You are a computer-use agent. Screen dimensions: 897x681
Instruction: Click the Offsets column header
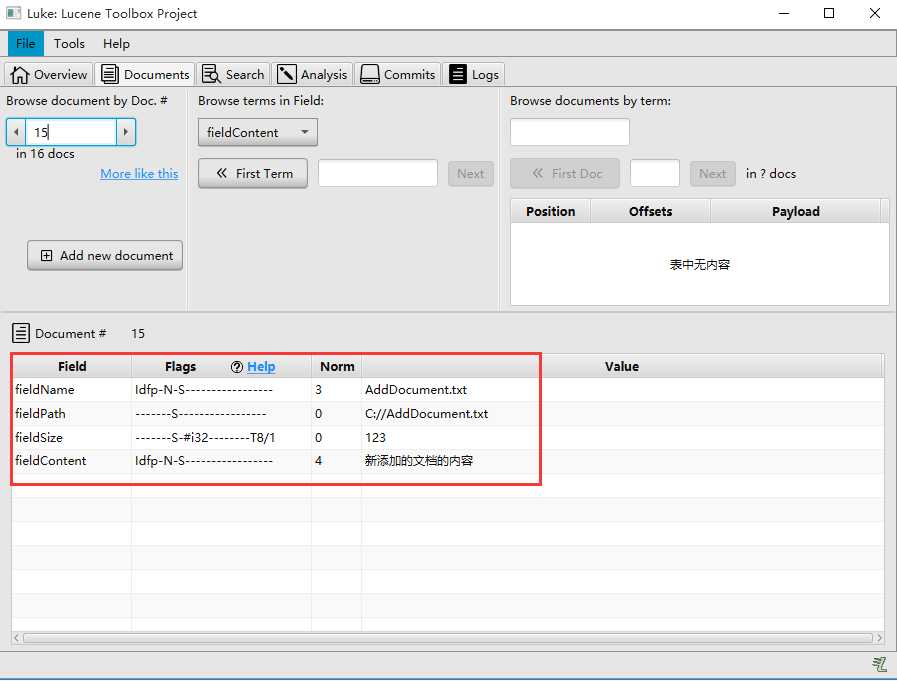coord(650,211)
